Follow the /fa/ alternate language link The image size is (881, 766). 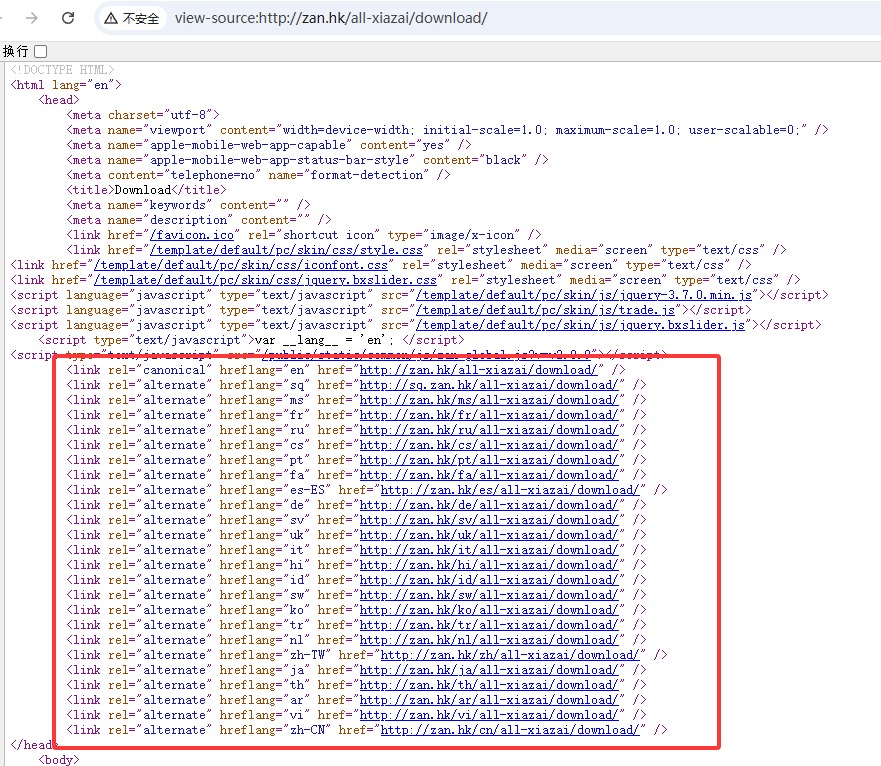[489, 475]
